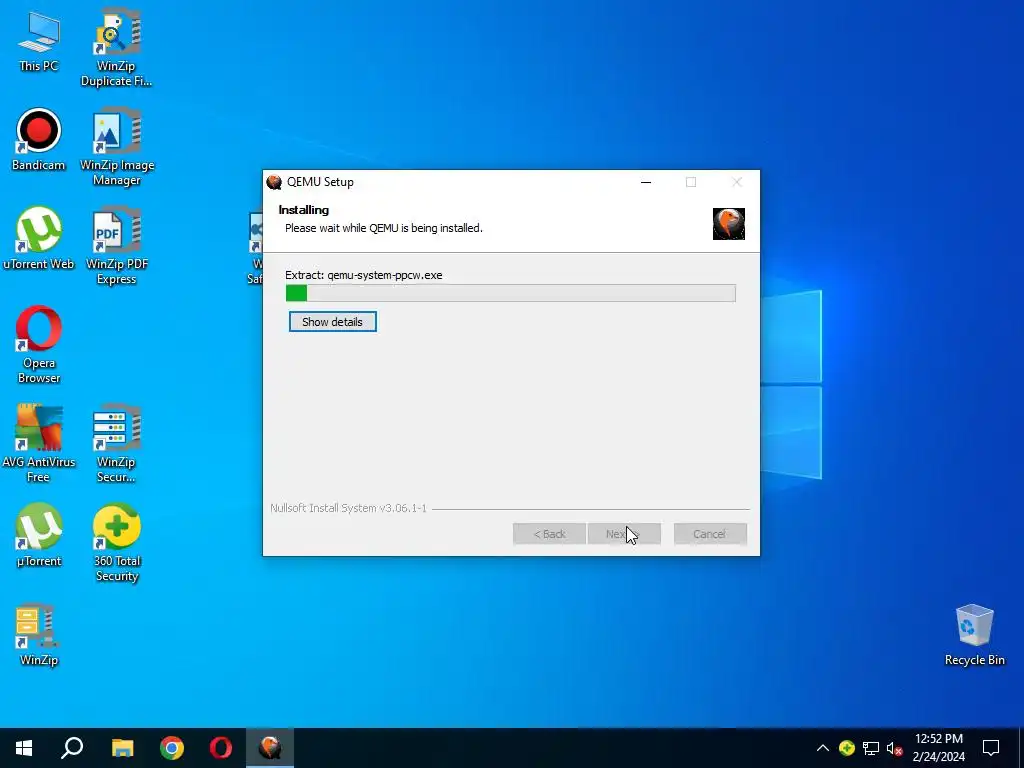This screenshot has height=768, width=1024.
Task: Click 'Please wait while QEMU is being installed.'
Action: coord(384,228)
